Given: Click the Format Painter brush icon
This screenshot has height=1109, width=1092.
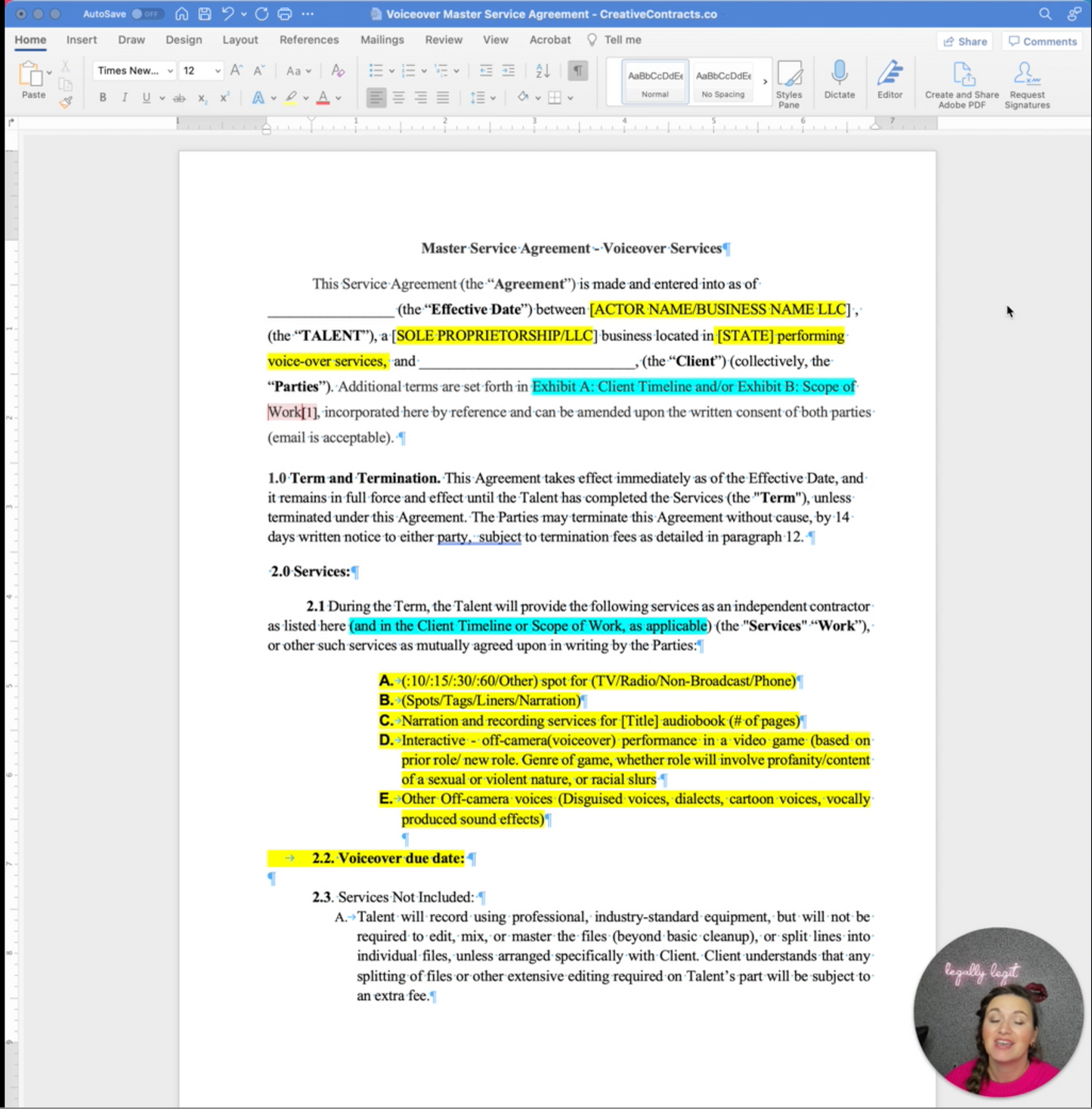Looking at the screenshot, I should click(x=66, y=101).
